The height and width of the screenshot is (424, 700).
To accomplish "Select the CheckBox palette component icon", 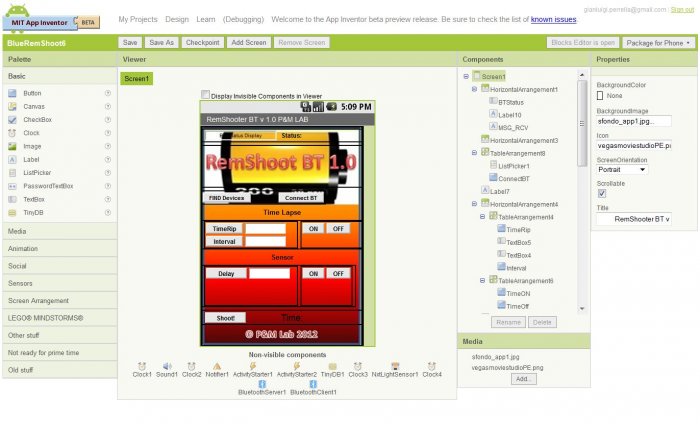I will [12, 120].
